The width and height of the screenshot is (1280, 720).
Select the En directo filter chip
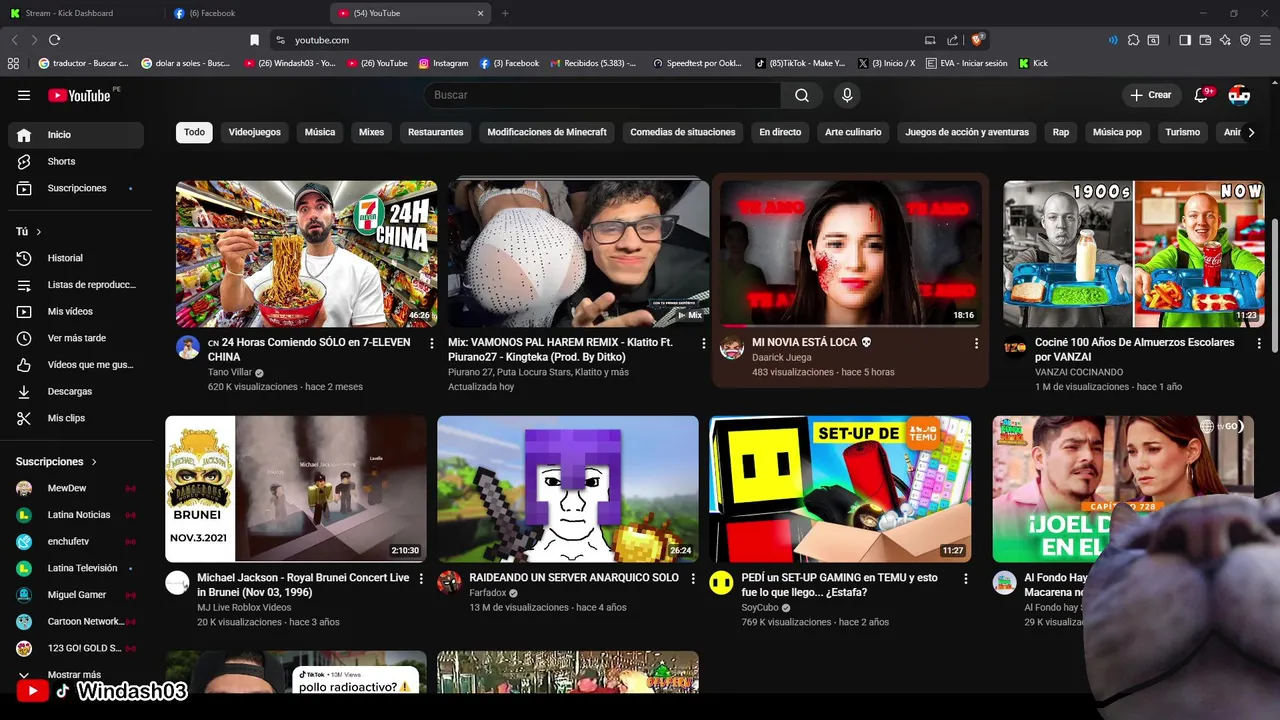coord(780,132)
